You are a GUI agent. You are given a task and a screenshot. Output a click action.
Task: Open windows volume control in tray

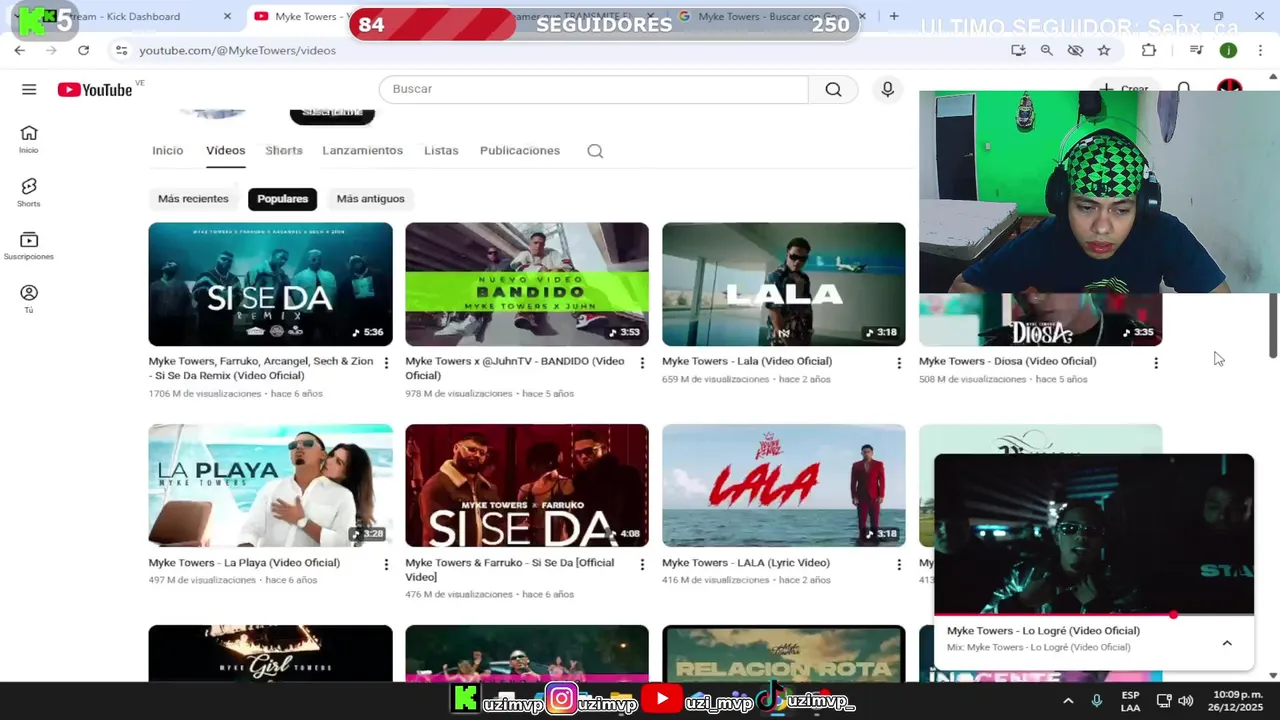tap(1186, 700)
